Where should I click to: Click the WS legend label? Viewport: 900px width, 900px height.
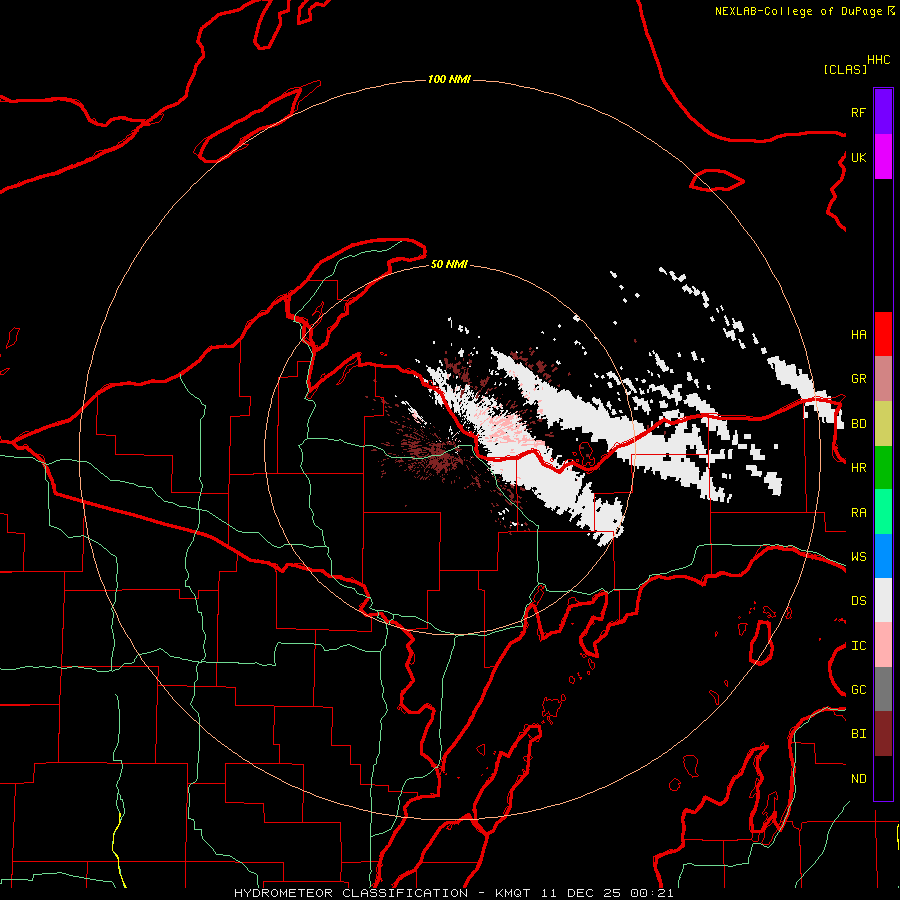coord(859,556)
